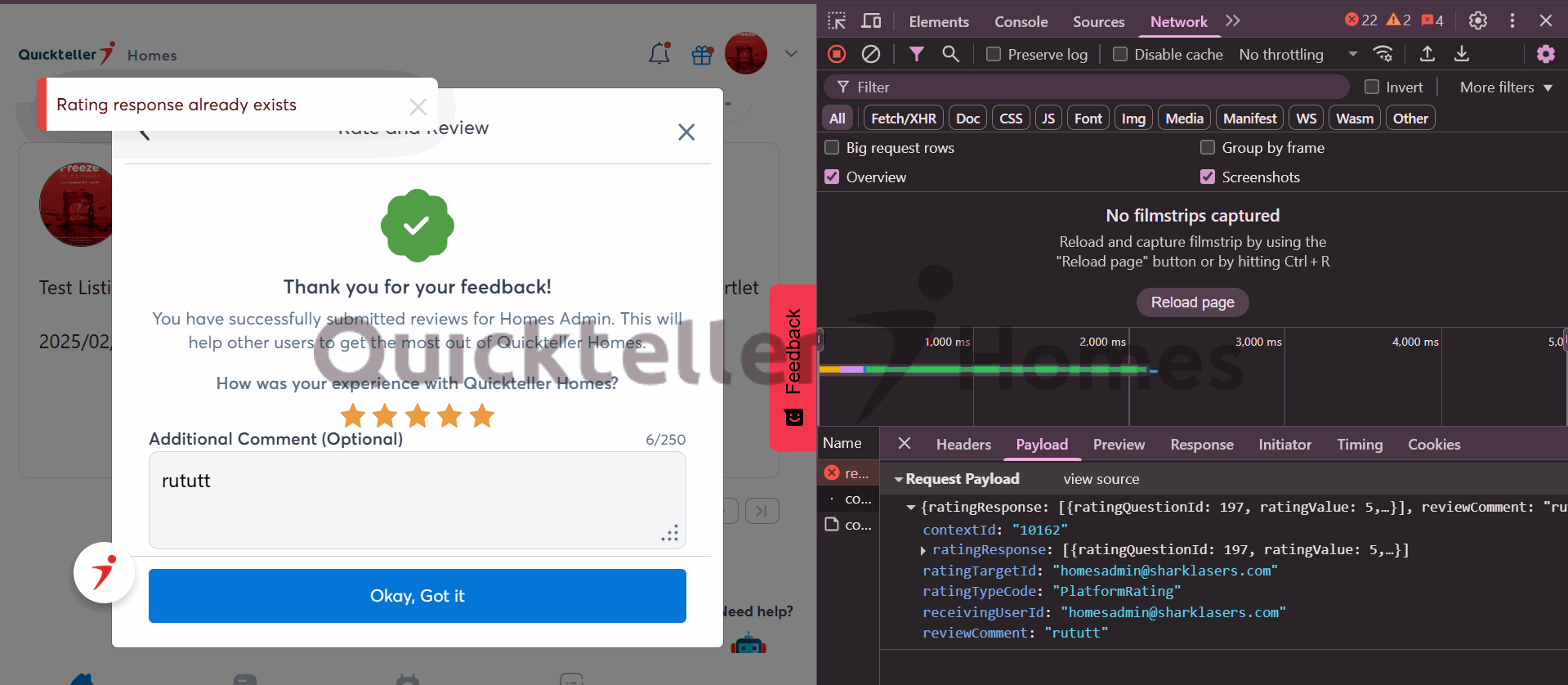
Task: Toggle the device toolbar icon
Action: 872,21
